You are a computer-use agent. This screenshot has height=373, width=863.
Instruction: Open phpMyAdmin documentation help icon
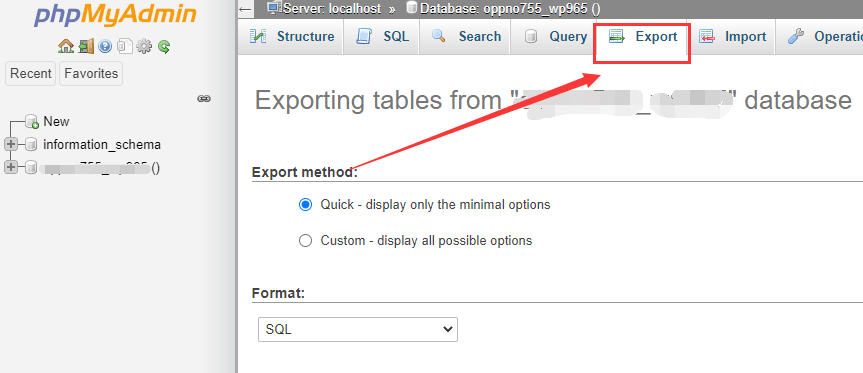click(105, 46)
